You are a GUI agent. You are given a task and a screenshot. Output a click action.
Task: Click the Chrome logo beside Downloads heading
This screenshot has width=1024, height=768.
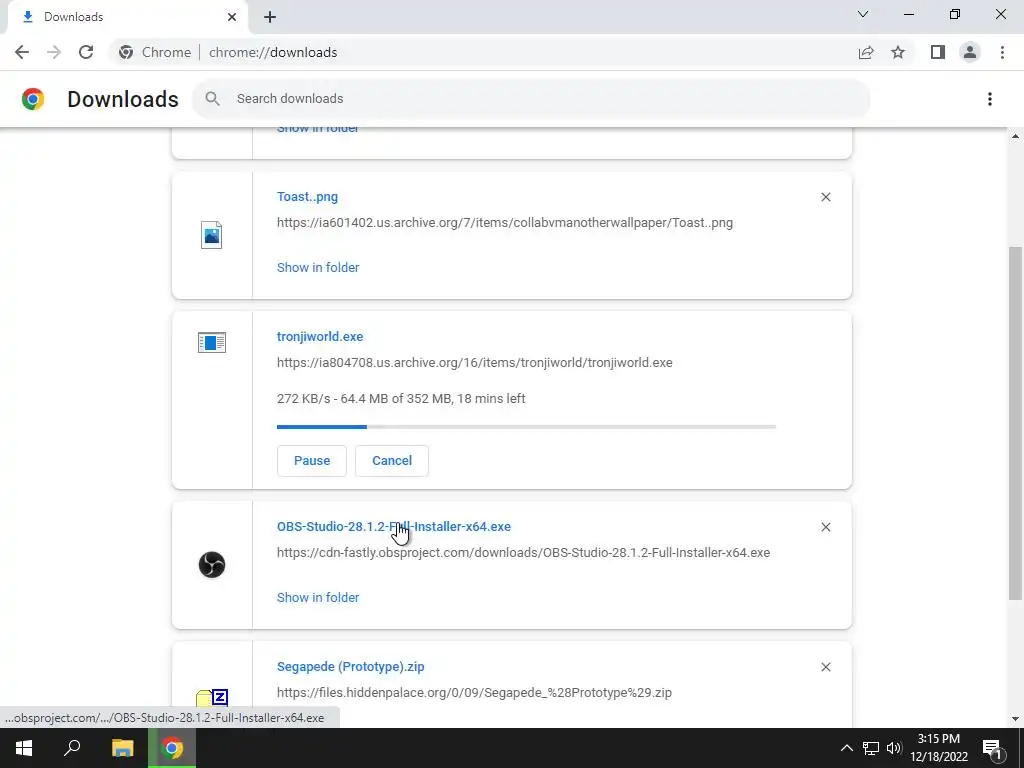point(33,99)
